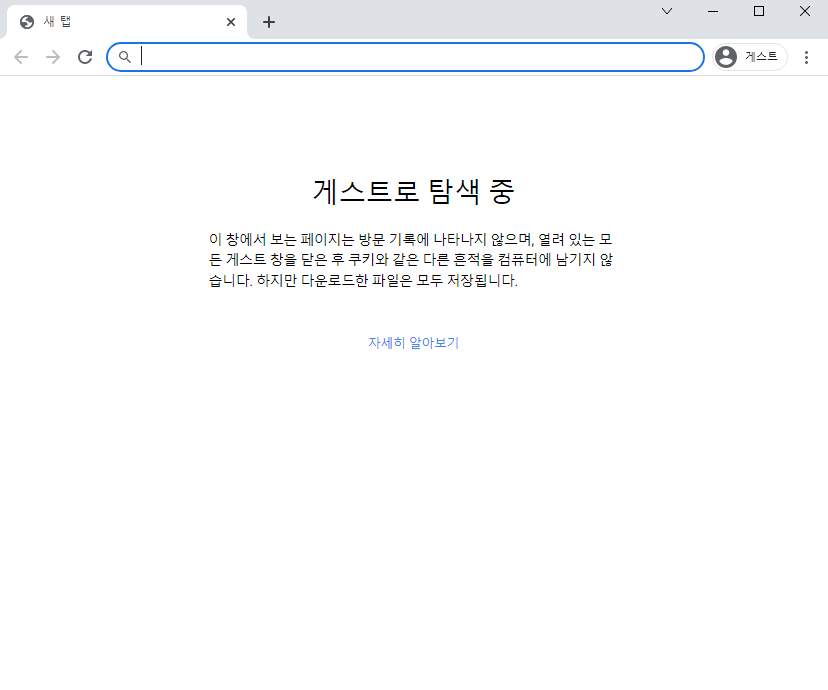828x690 pixels.
Task: Open a new tab with plus button
Action: pos(269,22)
